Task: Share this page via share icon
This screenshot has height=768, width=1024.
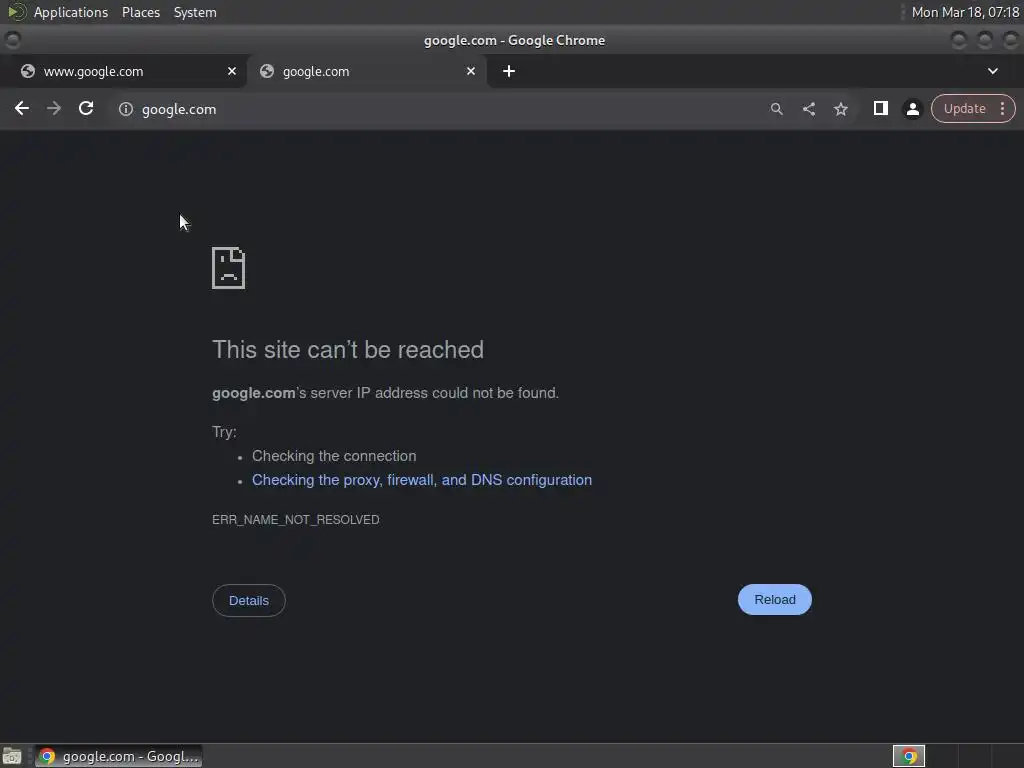Action: [x=808, y=109]
